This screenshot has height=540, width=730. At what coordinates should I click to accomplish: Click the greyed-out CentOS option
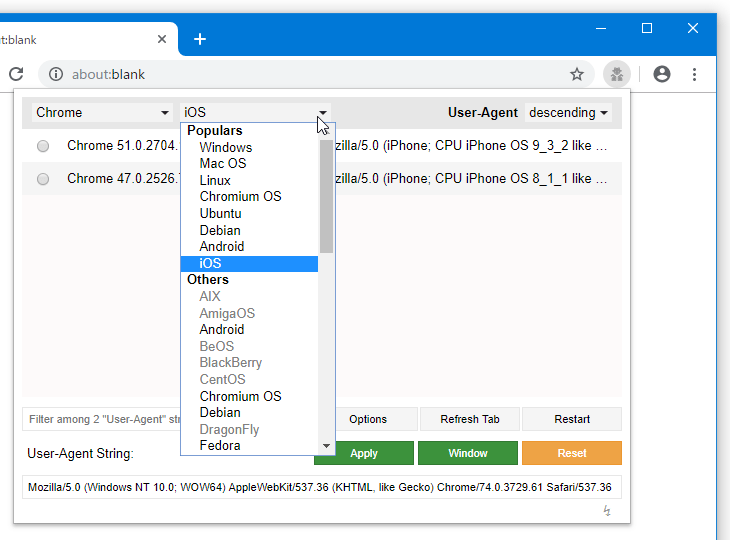click(249, 379)
